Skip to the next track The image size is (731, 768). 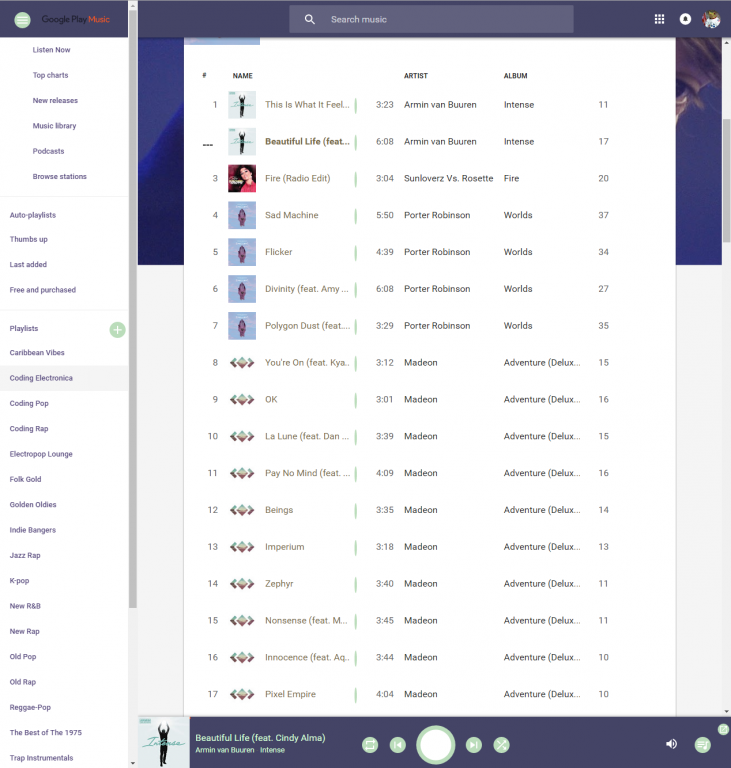pos(473,745)
